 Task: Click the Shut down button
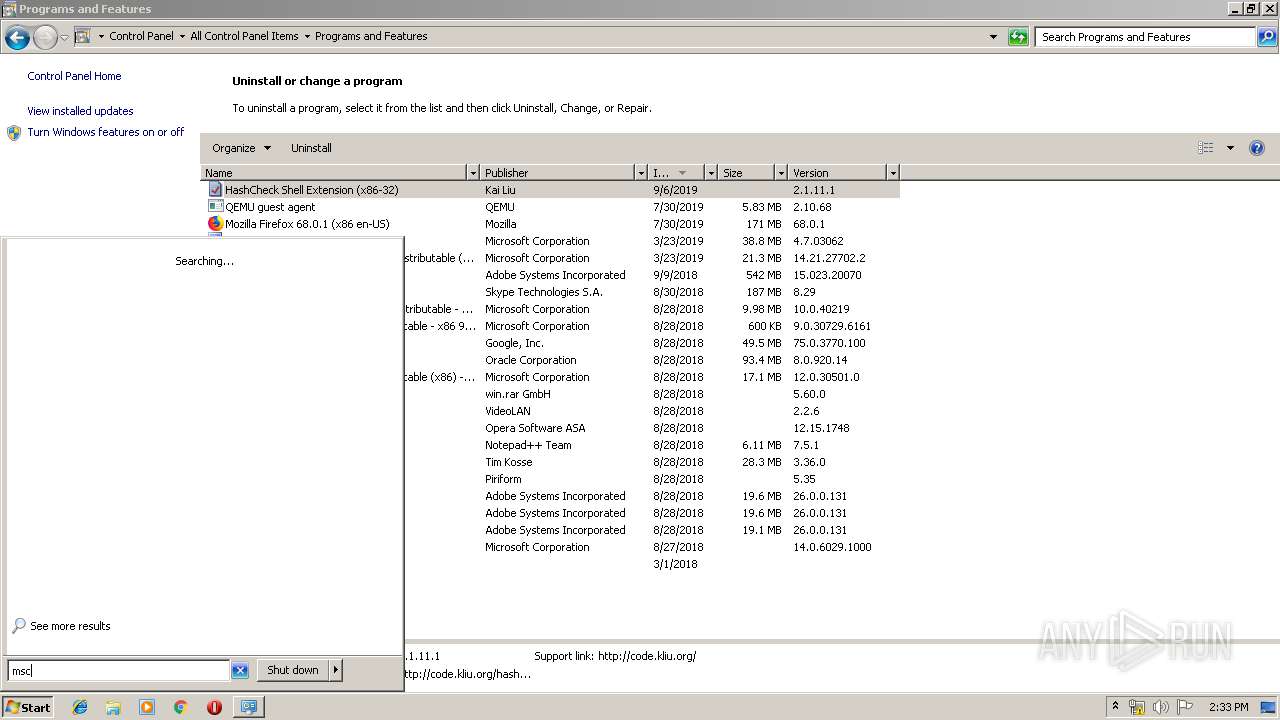coord(293,670)
